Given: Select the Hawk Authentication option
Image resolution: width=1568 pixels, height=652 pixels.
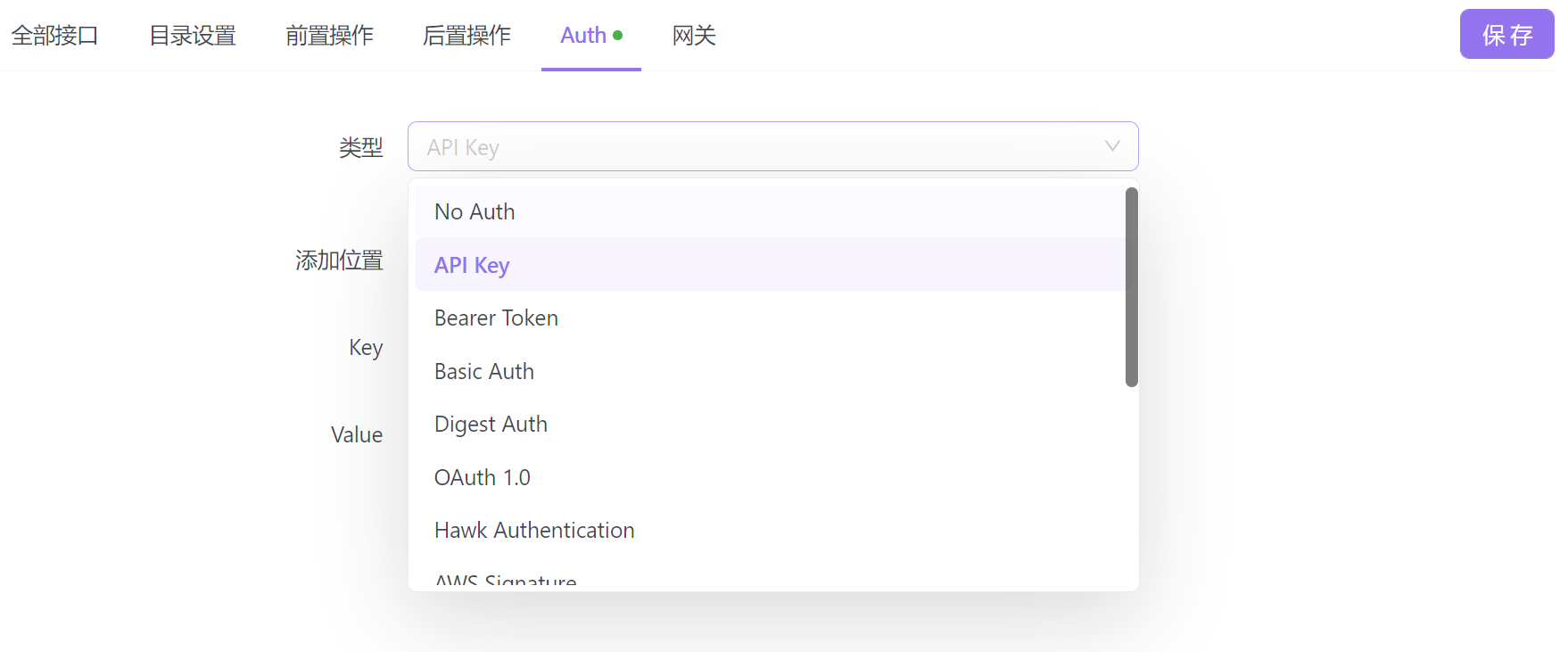Looking at the screenshot, I should (x=534, y=531).
